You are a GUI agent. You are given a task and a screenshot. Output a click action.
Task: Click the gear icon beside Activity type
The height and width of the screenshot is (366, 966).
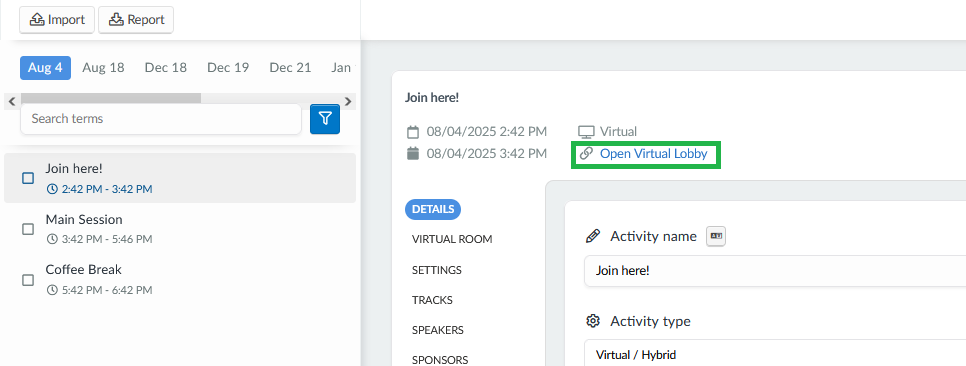point(593,321)
